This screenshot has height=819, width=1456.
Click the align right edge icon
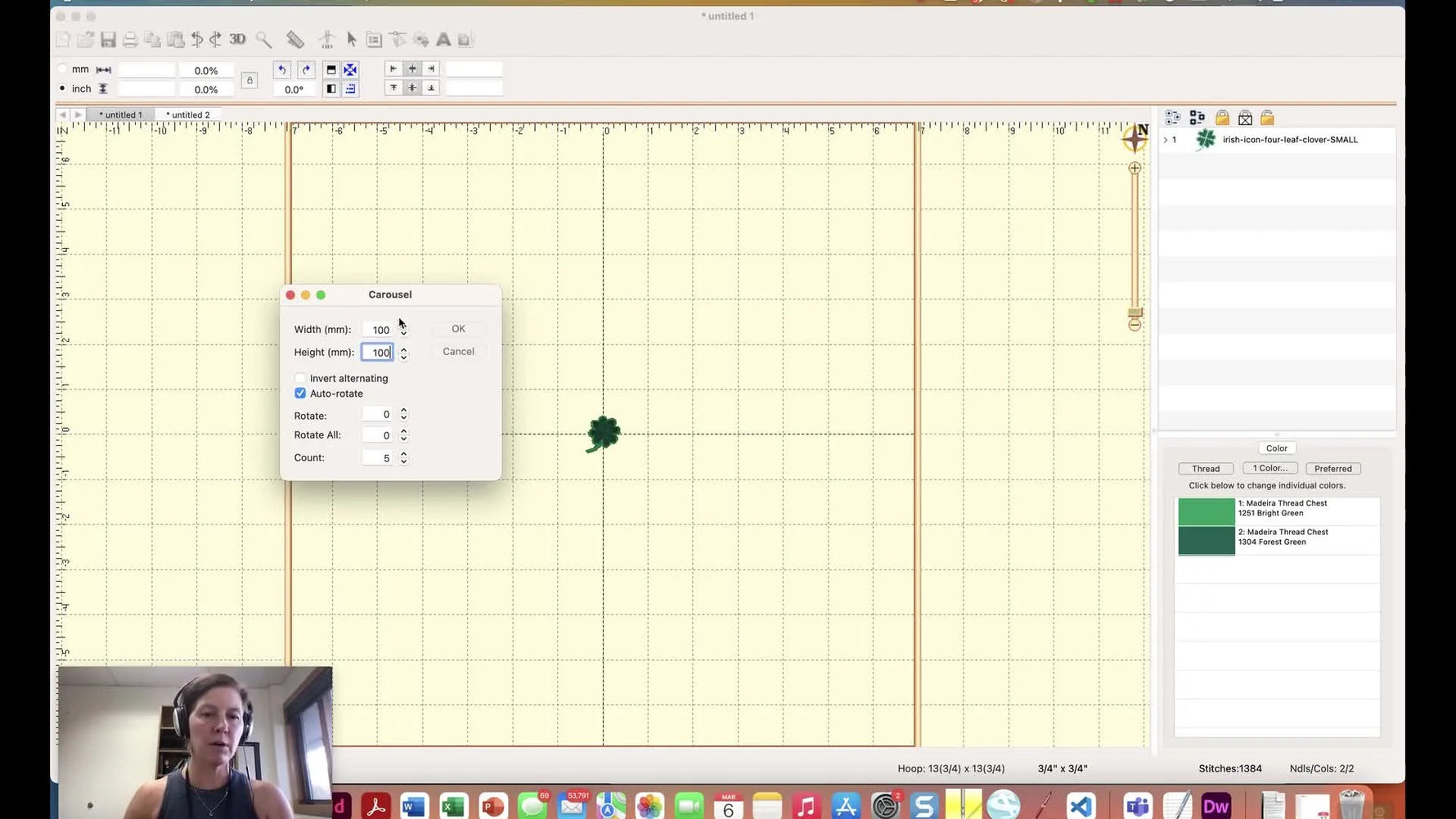[431, 69]
